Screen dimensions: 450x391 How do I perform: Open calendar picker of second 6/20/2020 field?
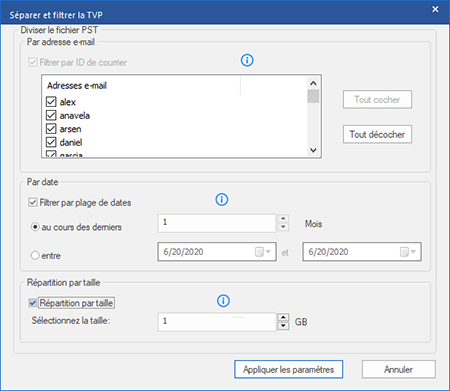(x=408, y=252)
